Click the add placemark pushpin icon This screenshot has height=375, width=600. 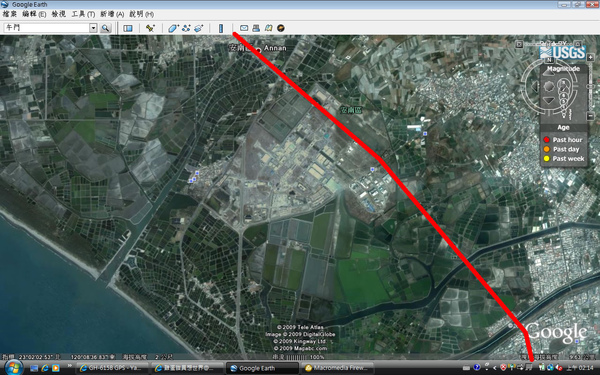[150, 28]
